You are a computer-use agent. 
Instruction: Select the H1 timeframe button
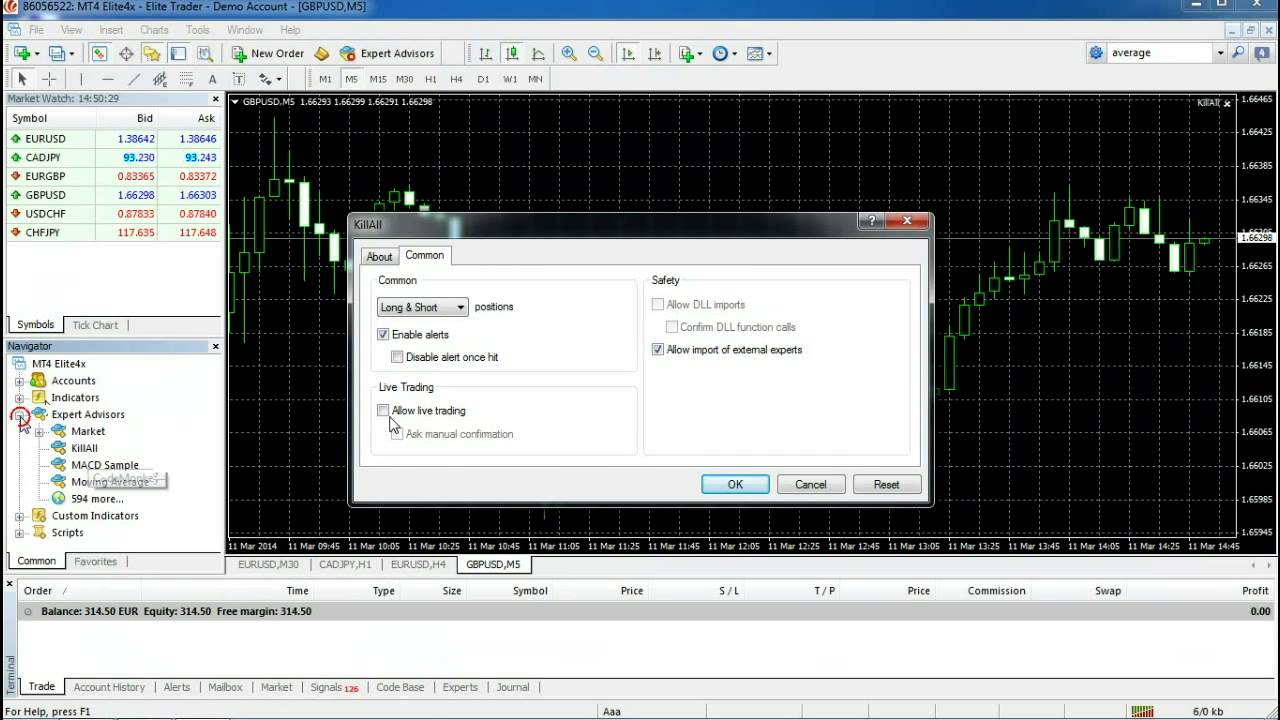(430, 79)
